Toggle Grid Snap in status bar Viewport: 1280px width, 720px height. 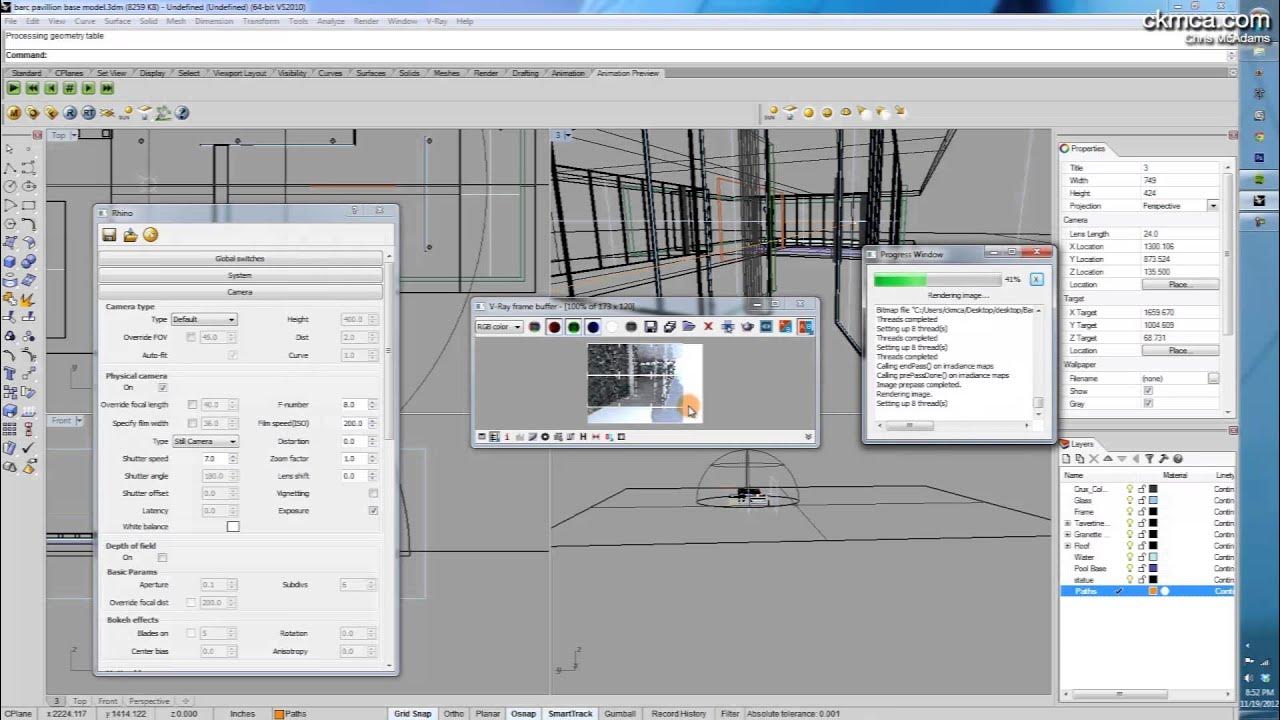(x=412, y=714)
